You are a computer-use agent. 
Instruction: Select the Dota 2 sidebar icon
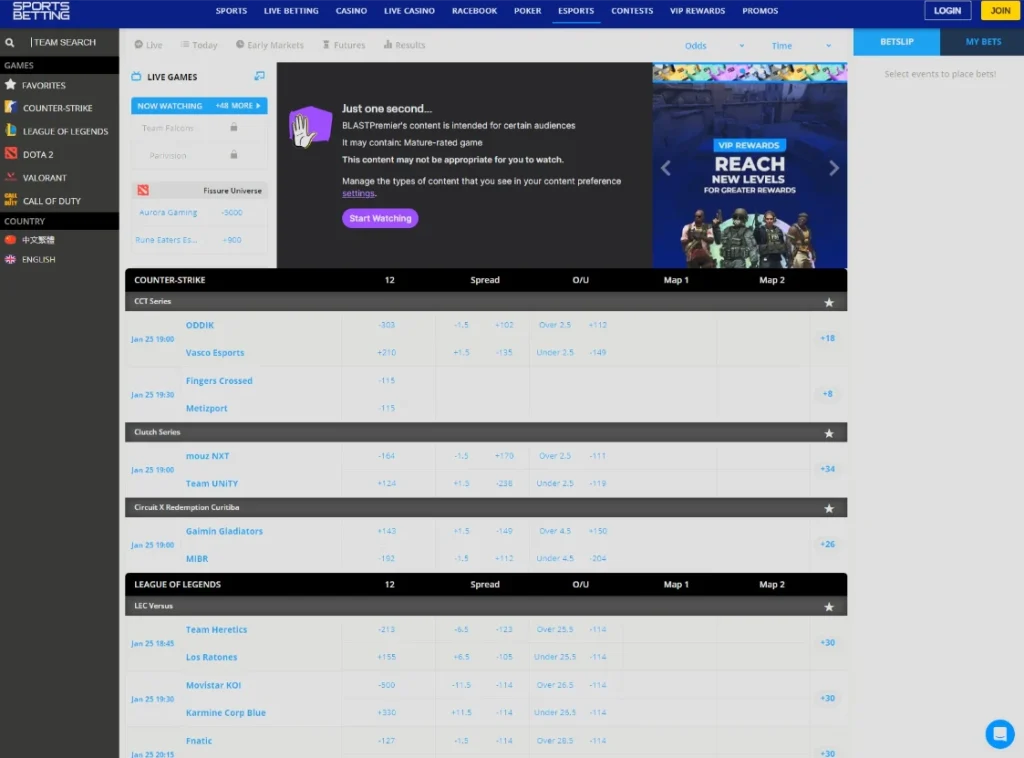(x=10, y=154)
